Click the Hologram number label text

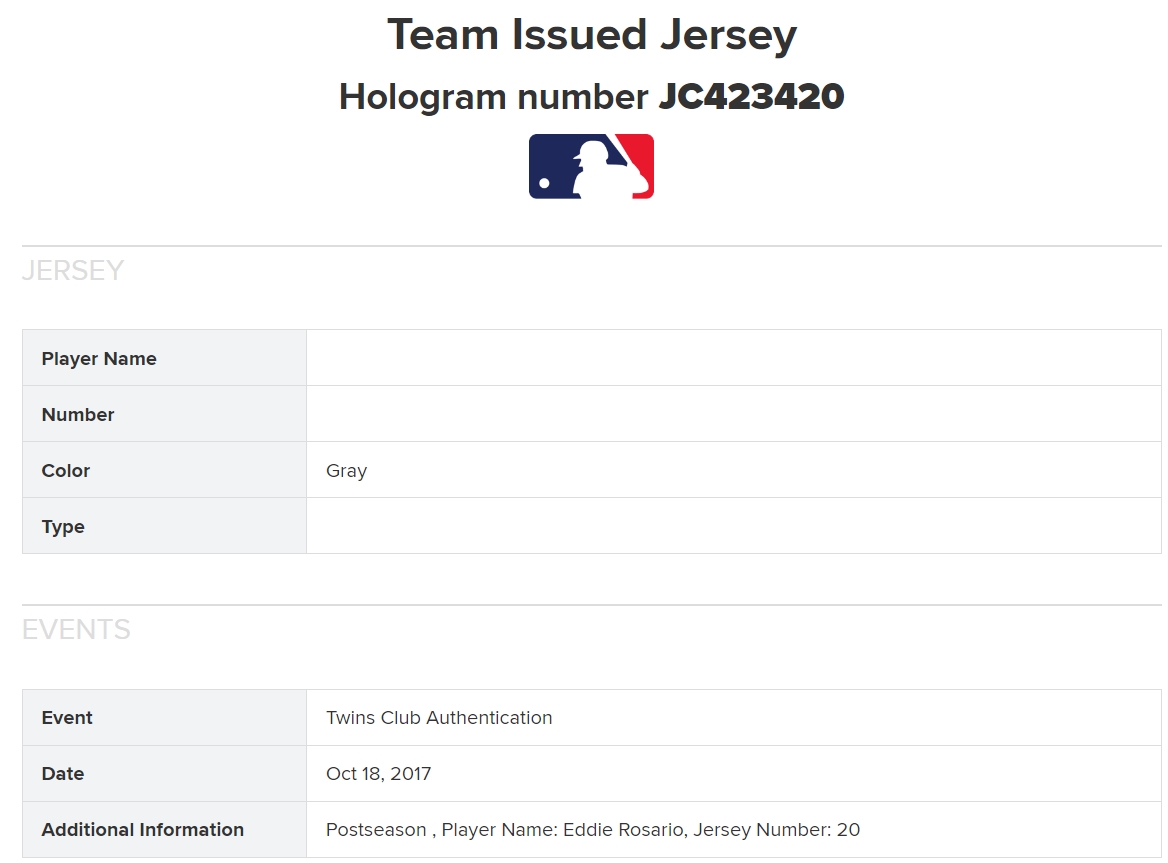point(494,97)
